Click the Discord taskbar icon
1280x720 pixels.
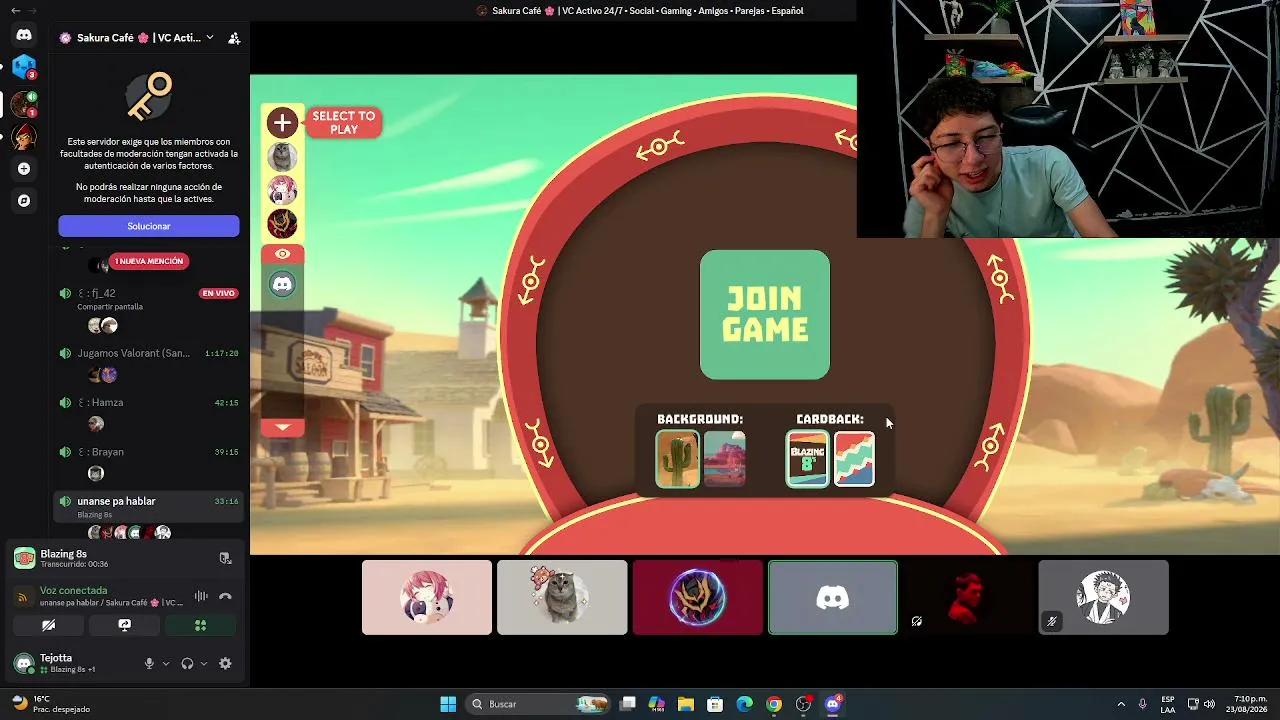(x=833, y=704)
